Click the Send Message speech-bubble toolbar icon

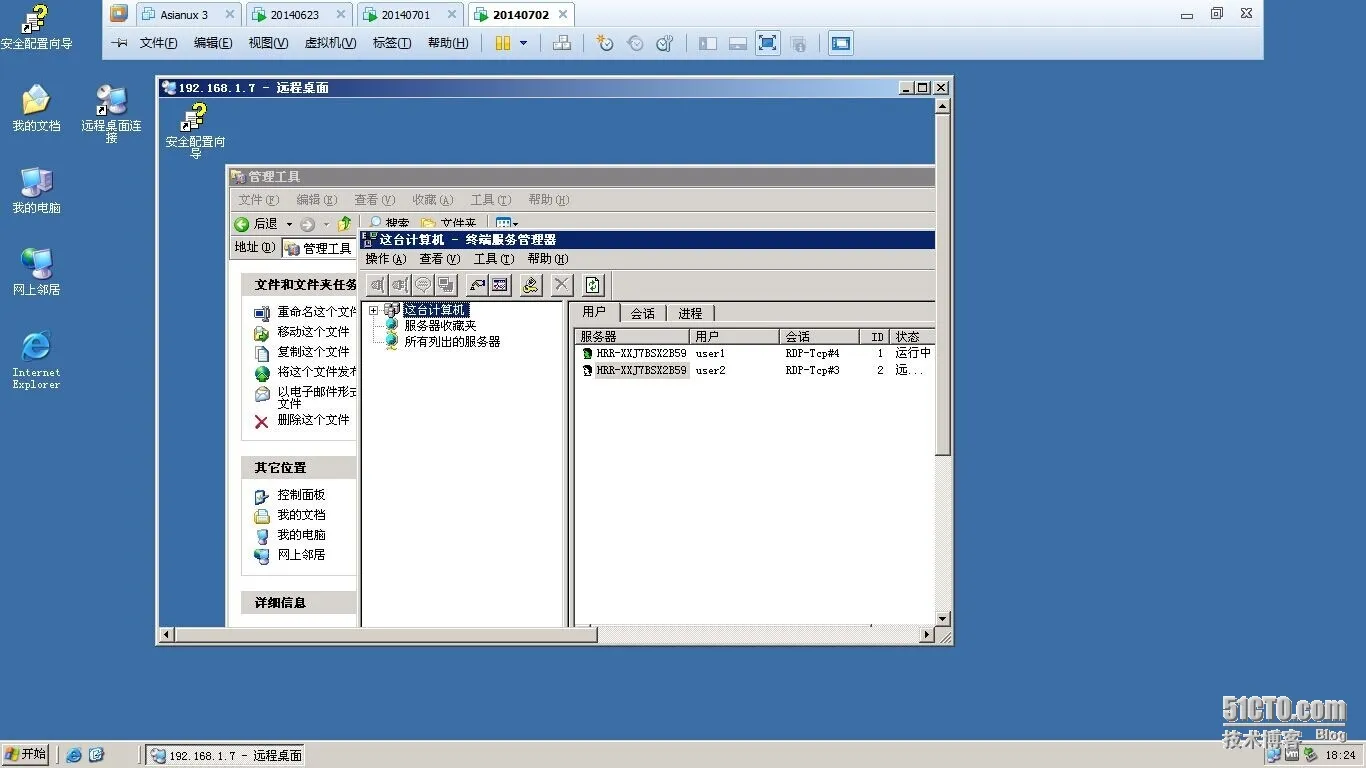423,285
